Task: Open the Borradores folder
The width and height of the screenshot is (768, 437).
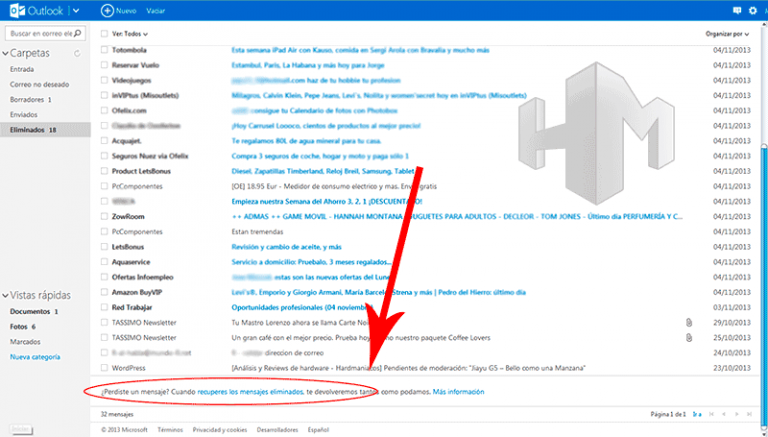Action: click(x=30, y=100)
